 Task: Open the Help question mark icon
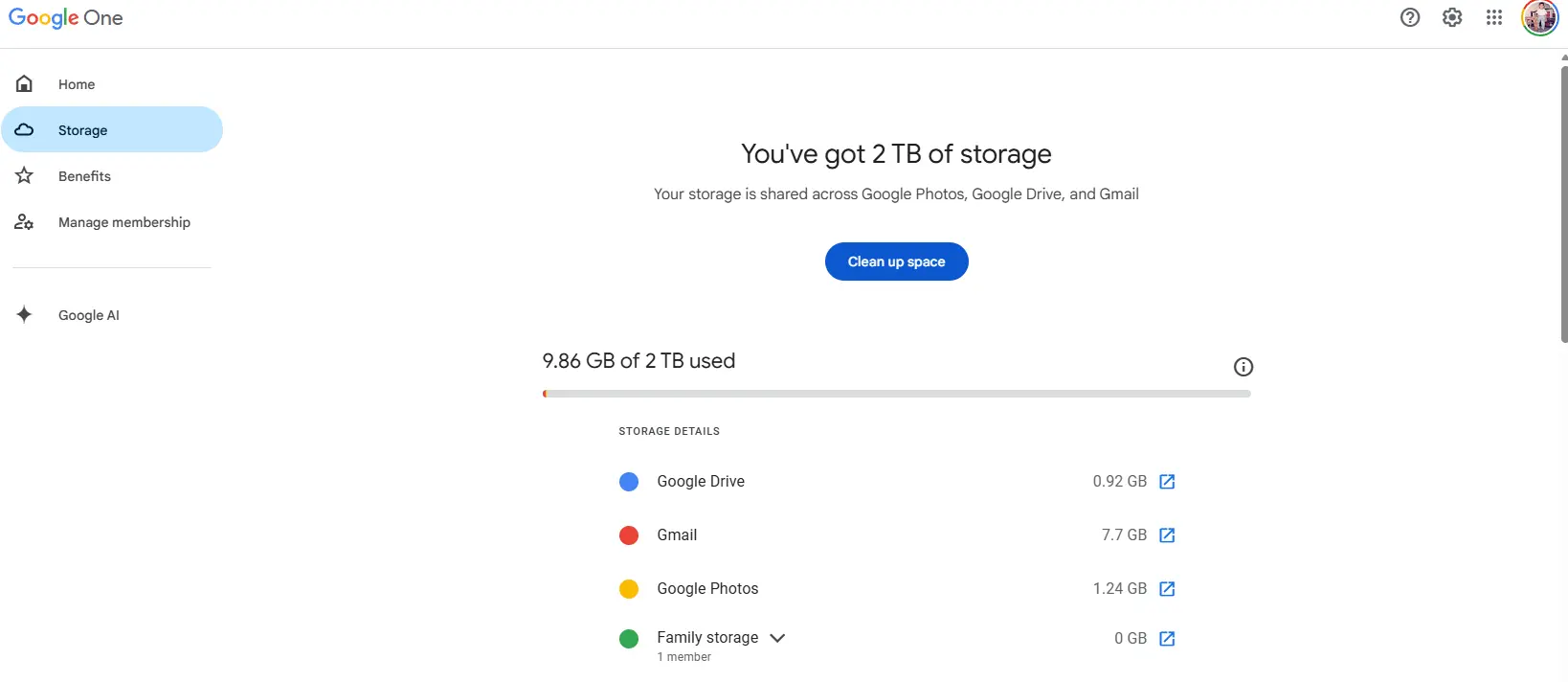[x=1410, y=17]
